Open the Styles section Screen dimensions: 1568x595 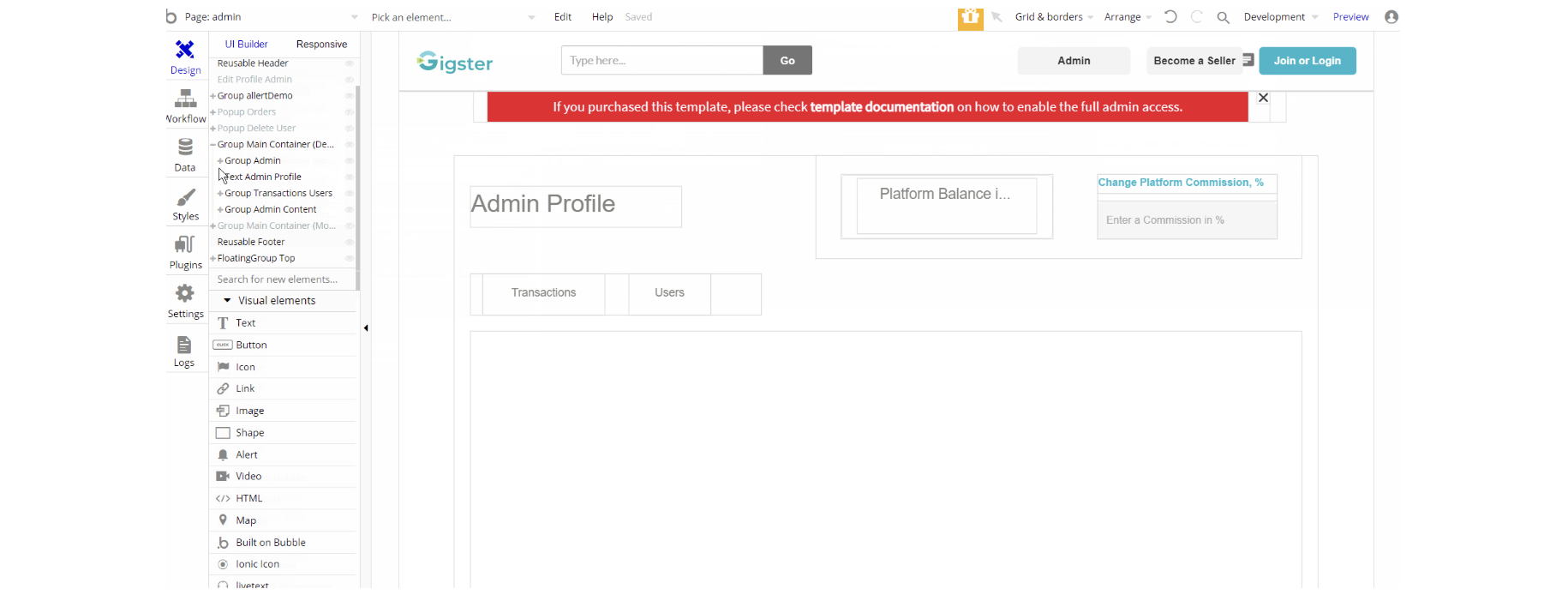185,204
